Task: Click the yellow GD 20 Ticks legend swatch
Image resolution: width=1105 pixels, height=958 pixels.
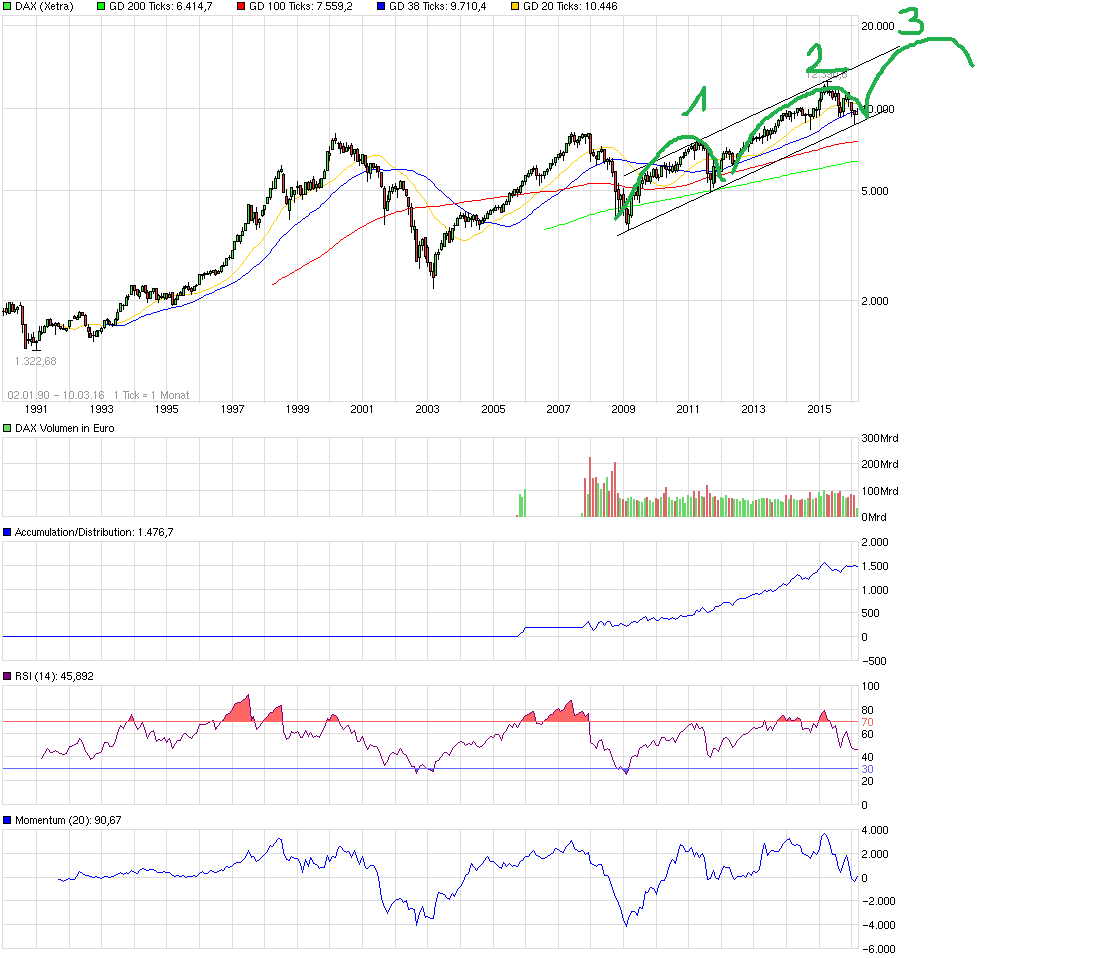Action: tap(514, 6)
